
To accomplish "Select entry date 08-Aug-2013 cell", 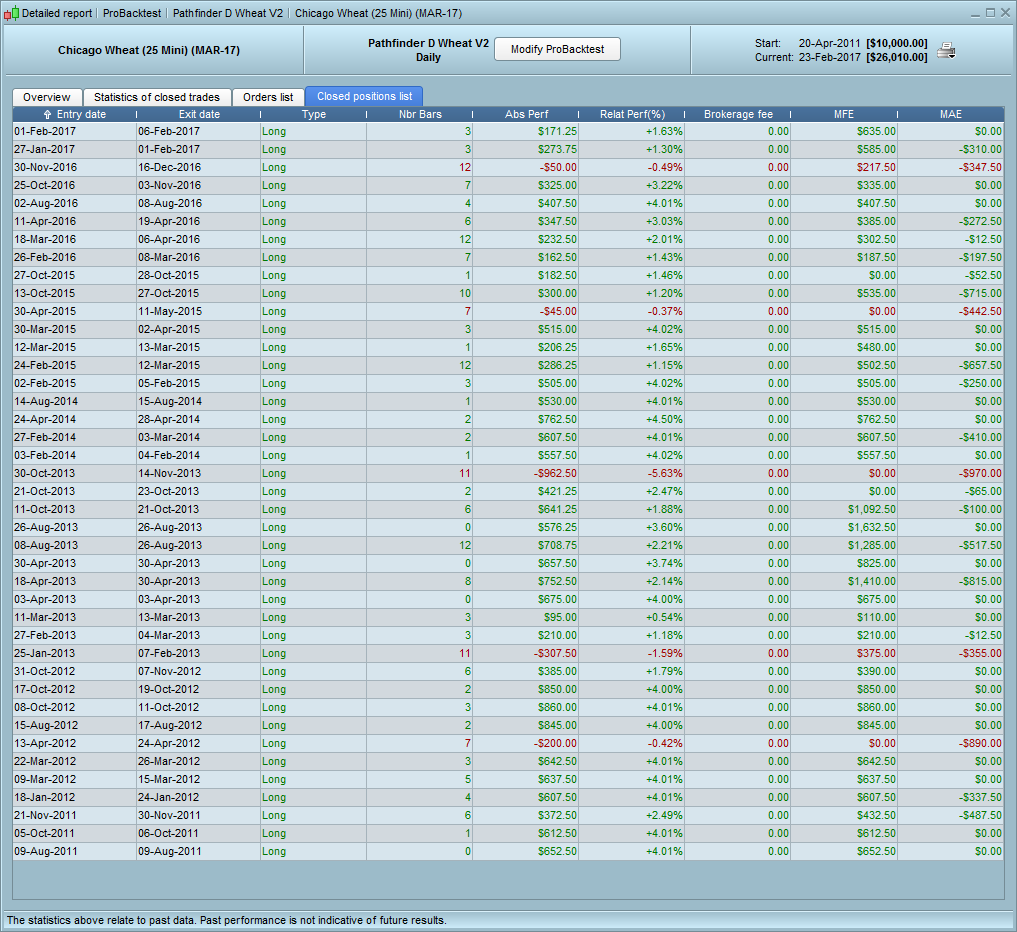I will 75,545.
